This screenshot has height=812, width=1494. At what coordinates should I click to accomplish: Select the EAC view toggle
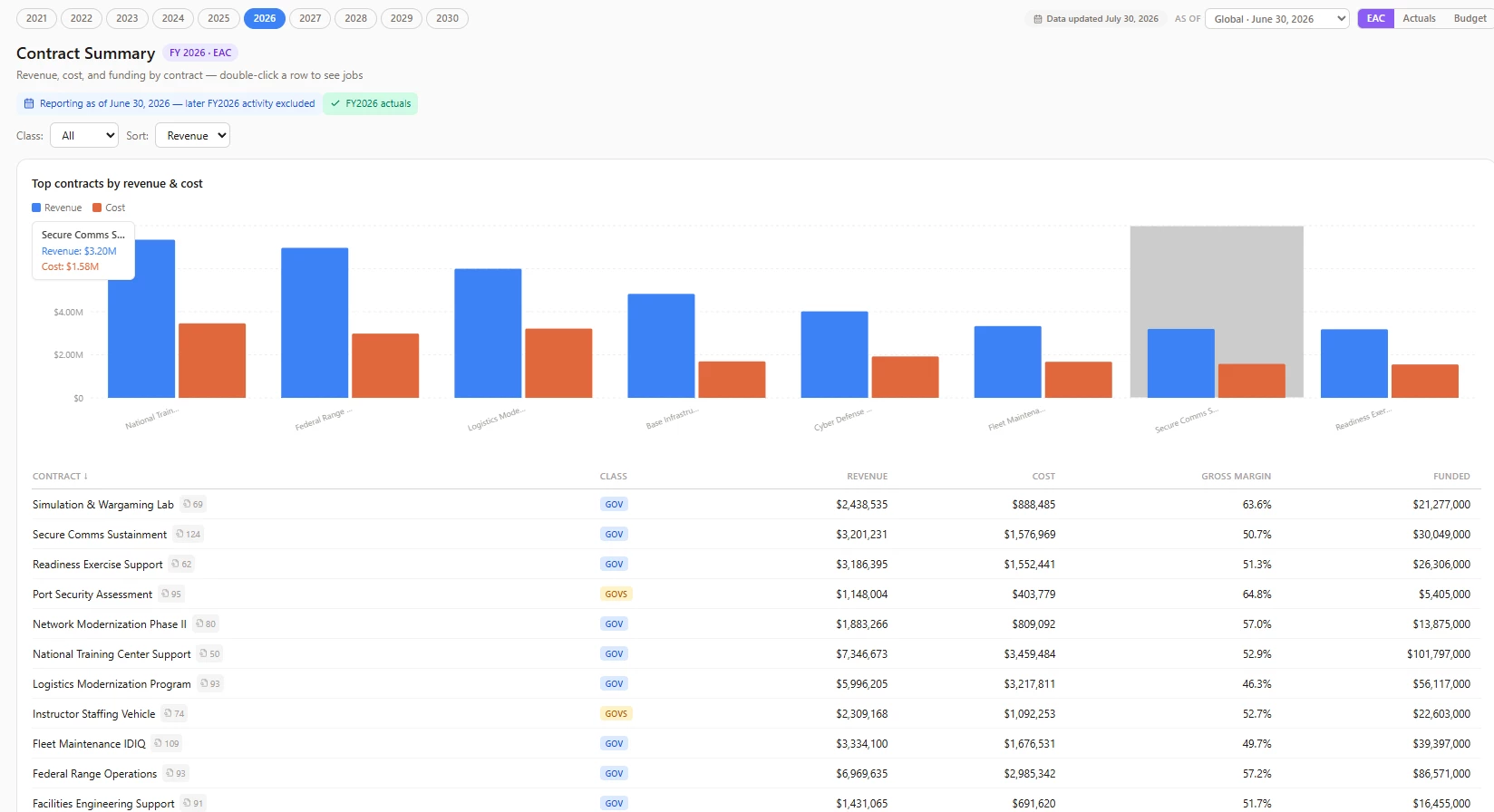point(1375,18)
